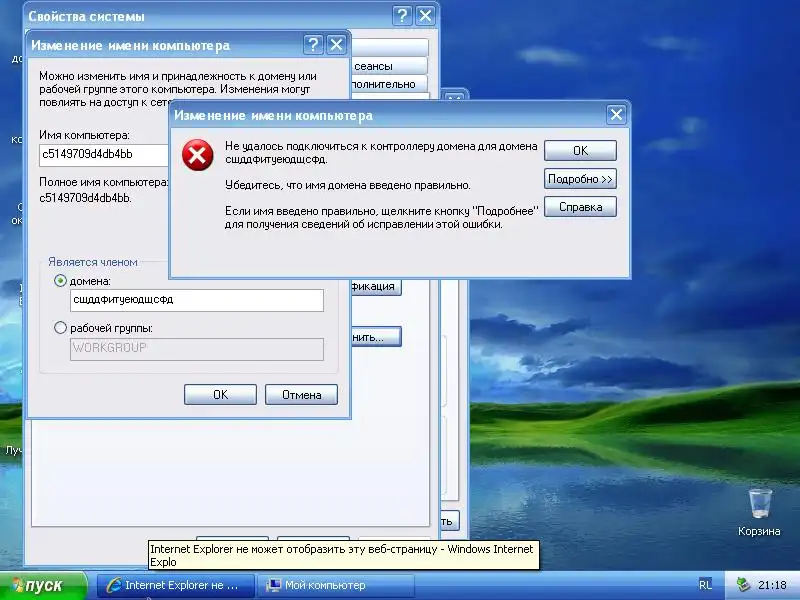Click help button in Свойства системы title bar

[x=402, y=16]
